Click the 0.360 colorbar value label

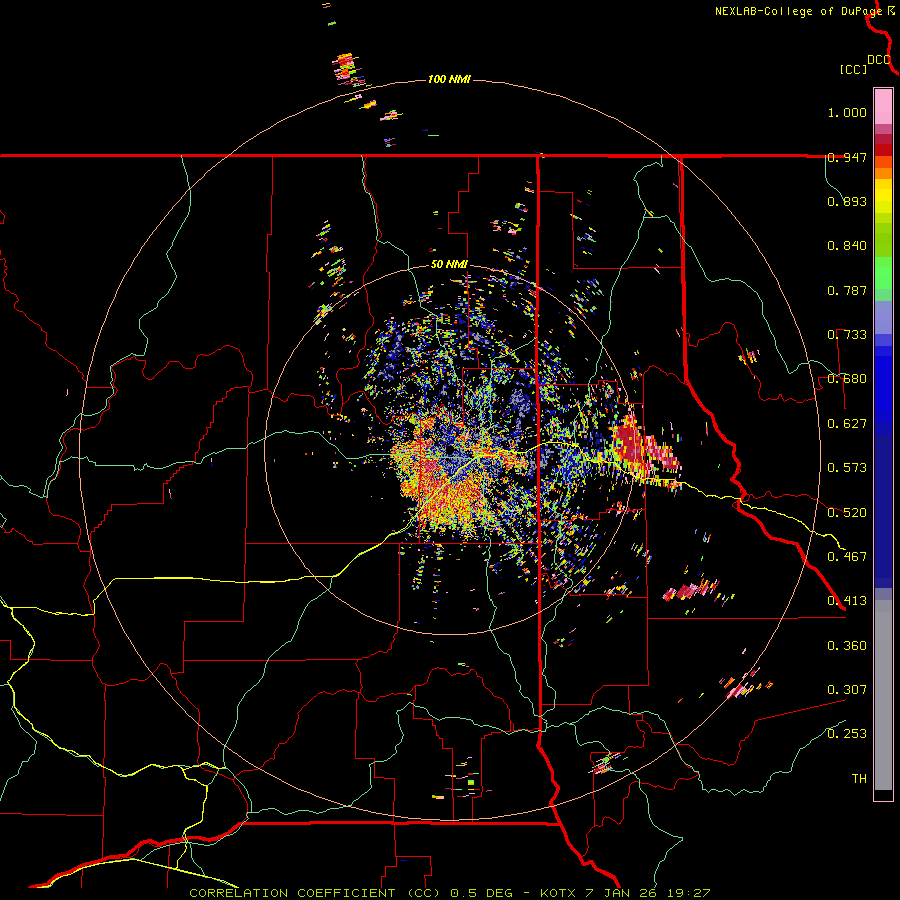847,646
